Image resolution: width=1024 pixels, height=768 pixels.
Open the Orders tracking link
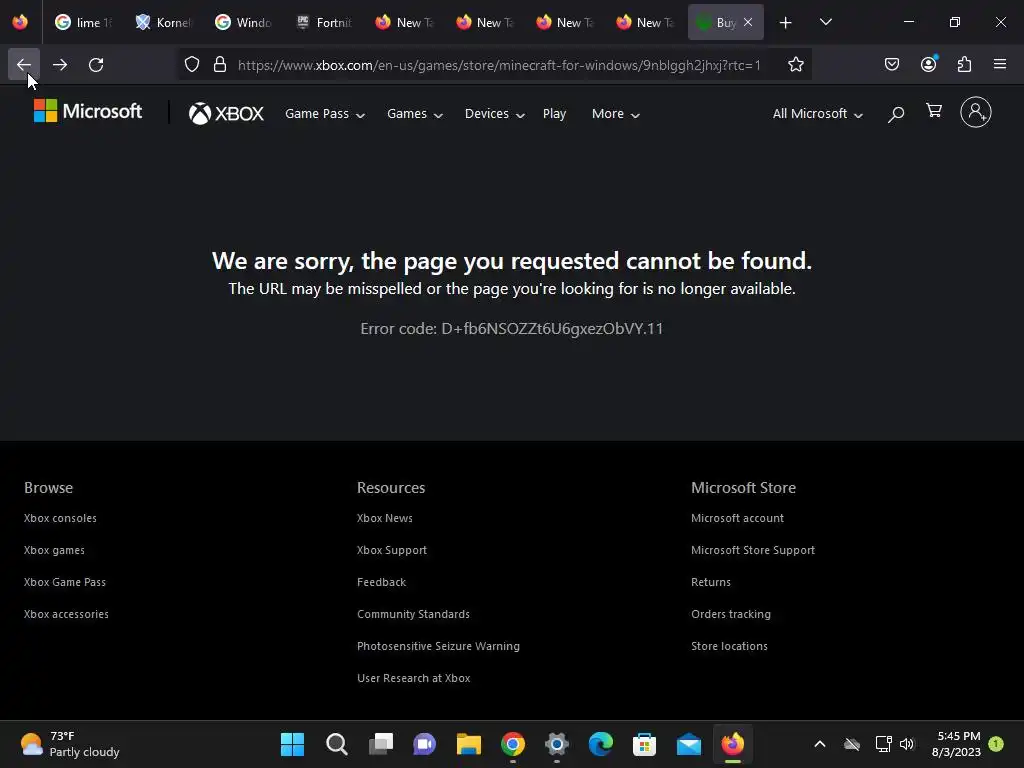coord(731,614)
